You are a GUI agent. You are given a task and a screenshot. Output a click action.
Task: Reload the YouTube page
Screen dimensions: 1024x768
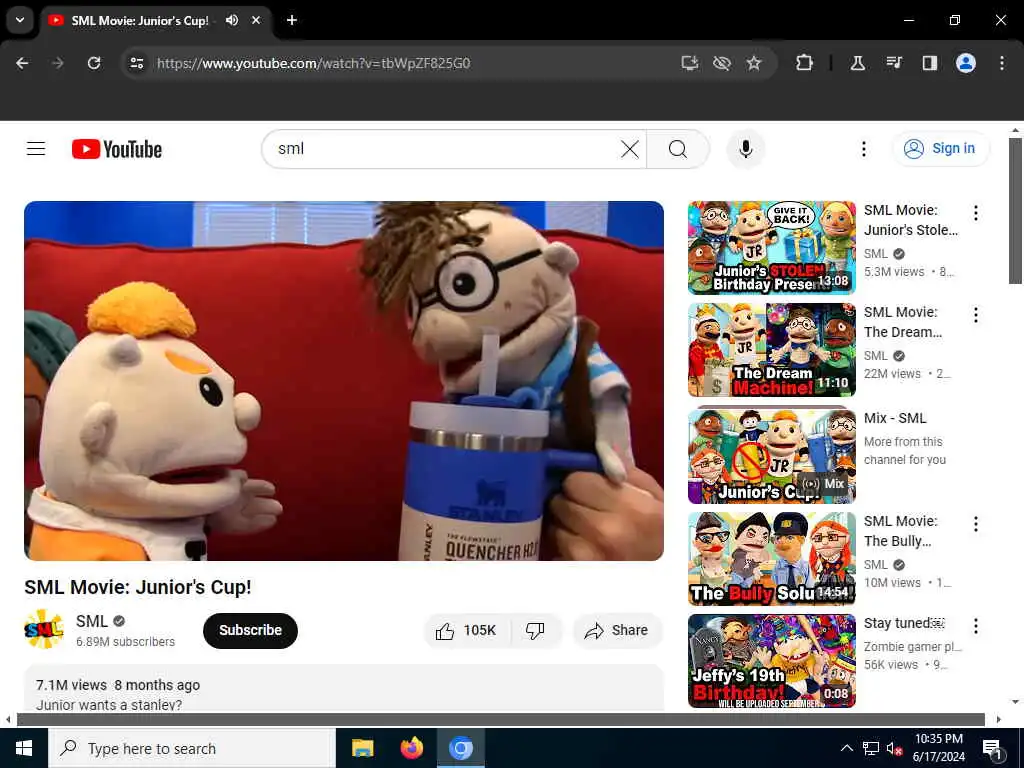tap(94, 63)
